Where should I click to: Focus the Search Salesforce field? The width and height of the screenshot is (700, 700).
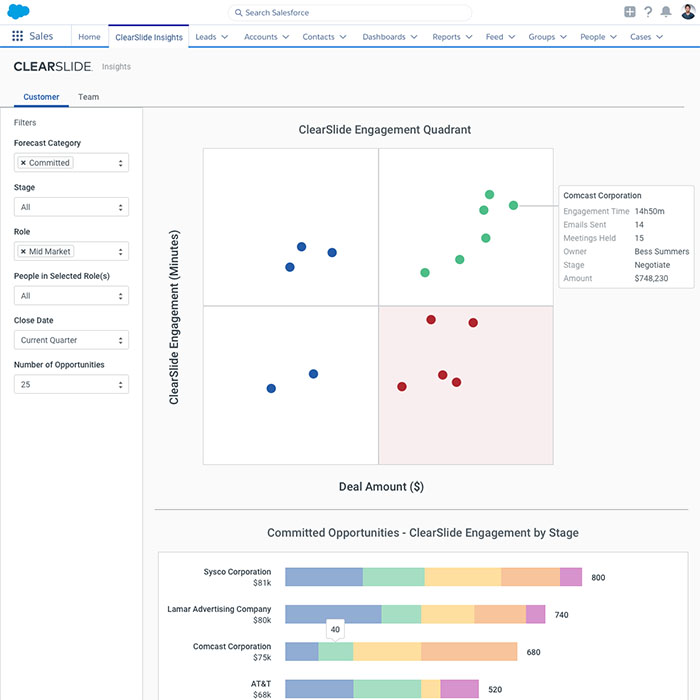point(350,12)
